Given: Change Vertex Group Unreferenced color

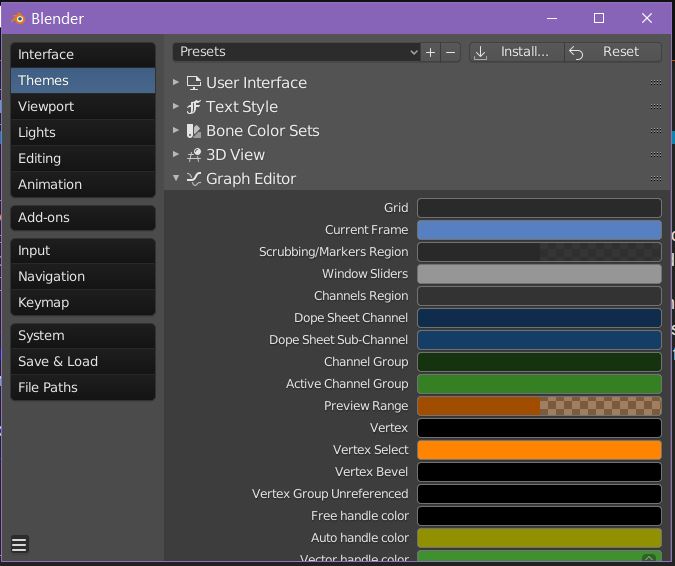Looking at the screenshot, I should point(539,494).
